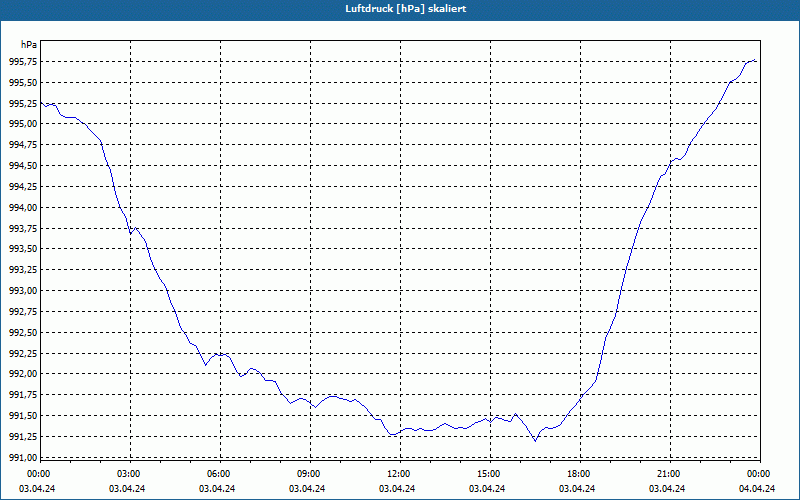
Task: Select the 993,50 y-axis label
Action: pos(23,249)
